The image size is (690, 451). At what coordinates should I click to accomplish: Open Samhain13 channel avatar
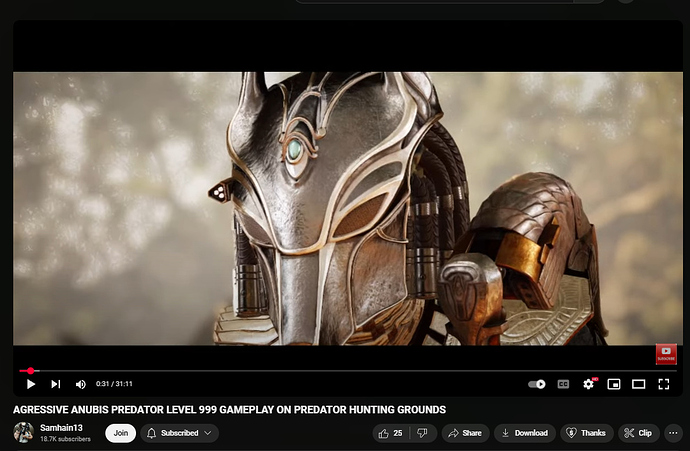point(24,433)
